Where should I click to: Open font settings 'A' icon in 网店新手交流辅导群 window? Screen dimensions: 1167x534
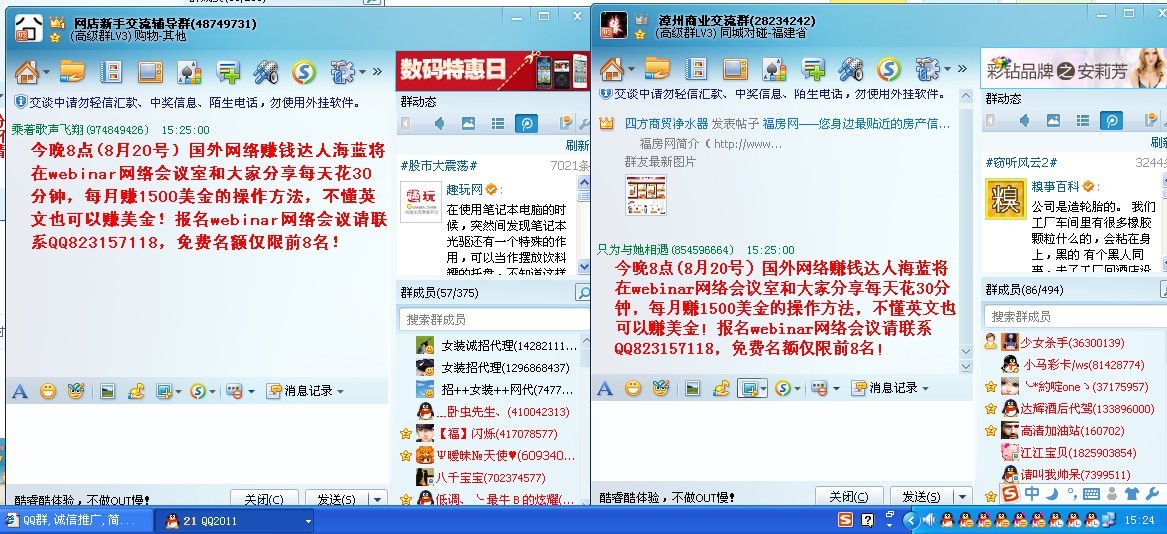[20, 391]
